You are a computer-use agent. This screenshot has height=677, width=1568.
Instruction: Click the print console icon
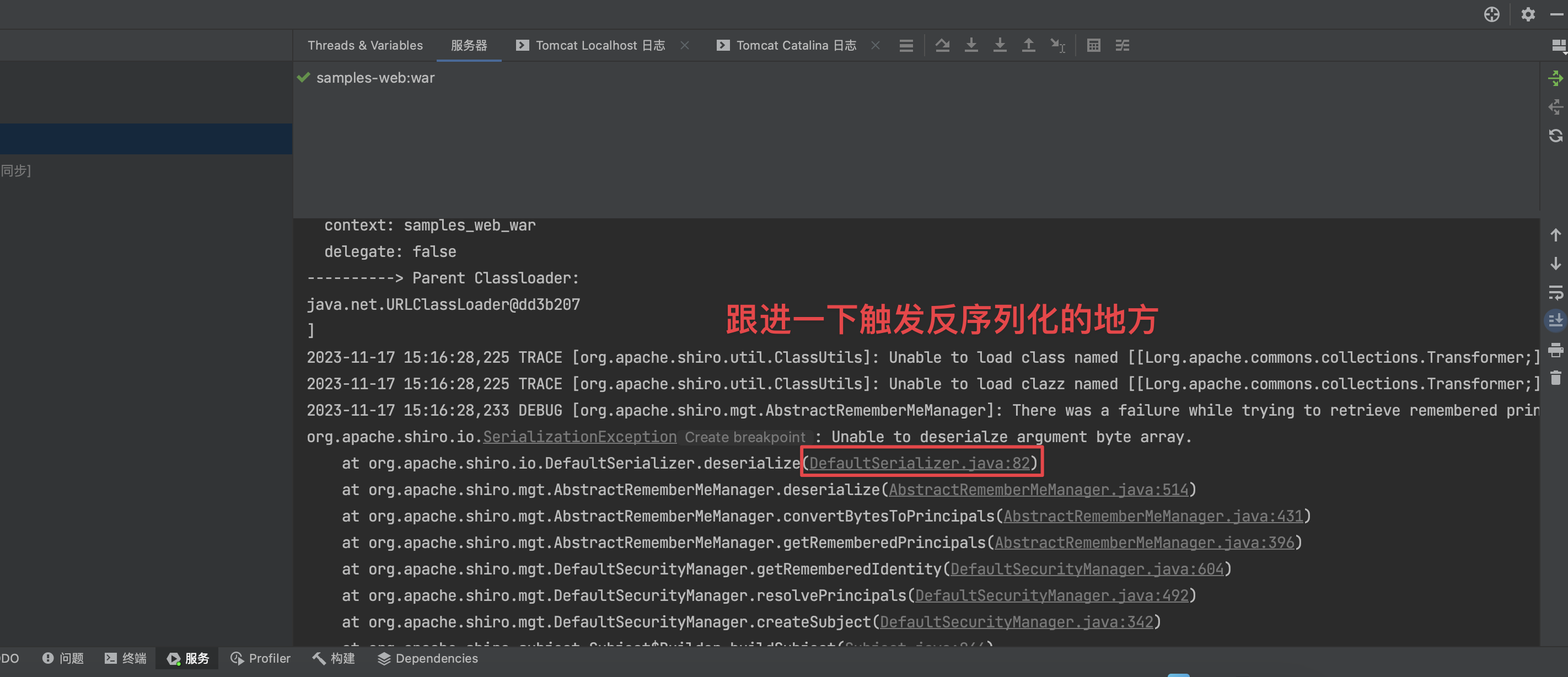tap(1556, 350)
